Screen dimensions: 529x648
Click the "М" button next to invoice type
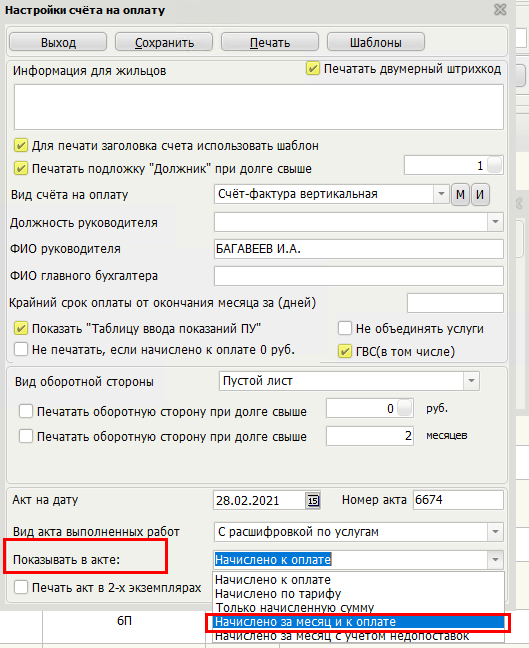pos(460,194)
